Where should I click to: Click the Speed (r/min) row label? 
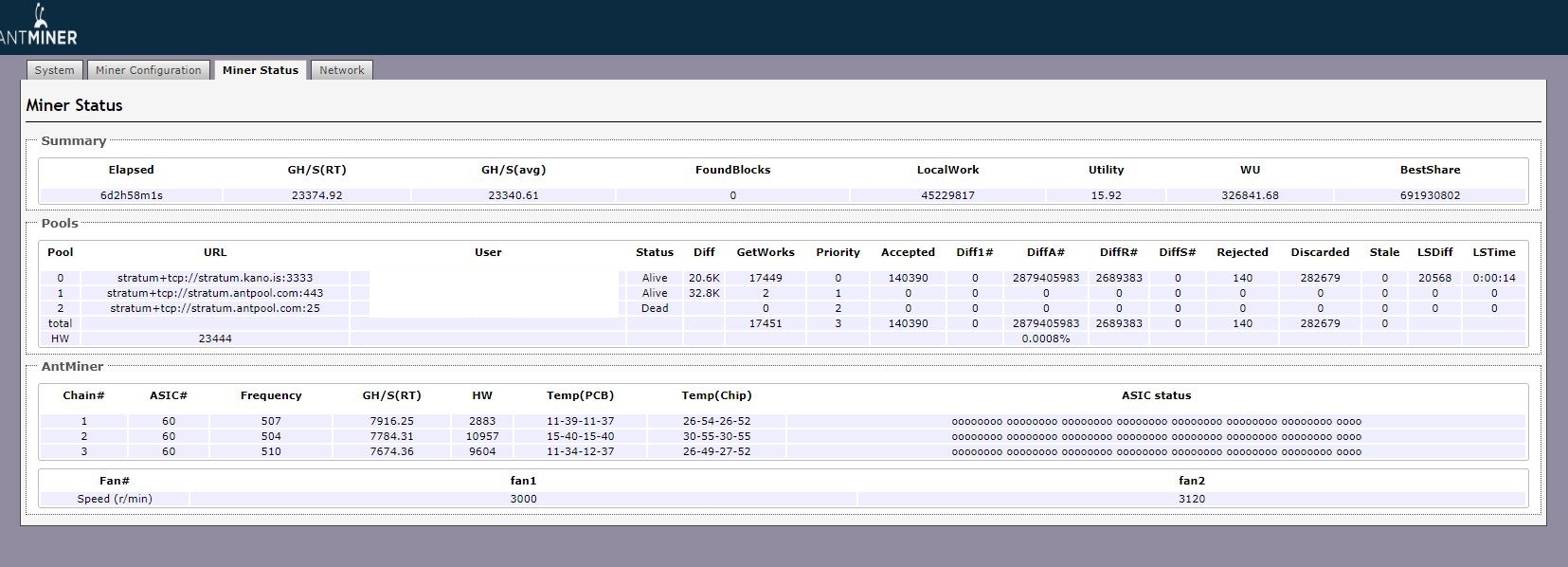coord(115,499)
